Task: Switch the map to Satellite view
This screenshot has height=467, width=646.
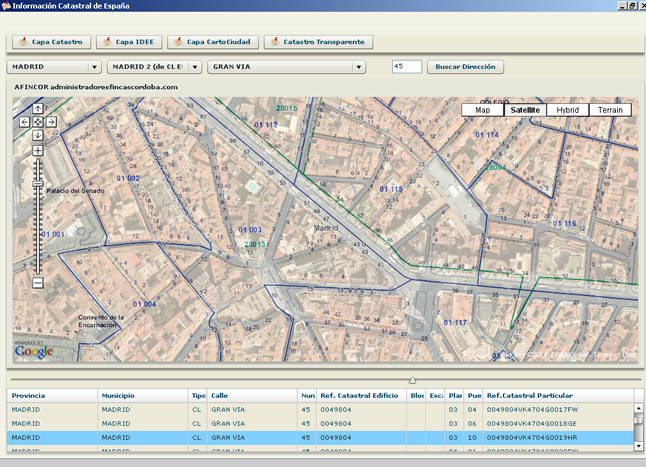Action: (x=525, y=110)
